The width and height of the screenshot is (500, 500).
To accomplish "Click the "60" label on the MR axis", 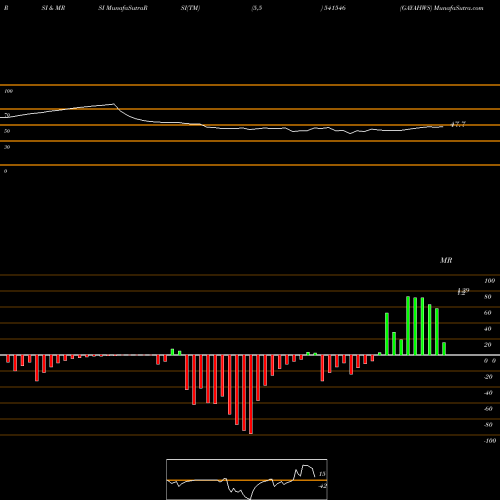I will [x=488, y=313].
